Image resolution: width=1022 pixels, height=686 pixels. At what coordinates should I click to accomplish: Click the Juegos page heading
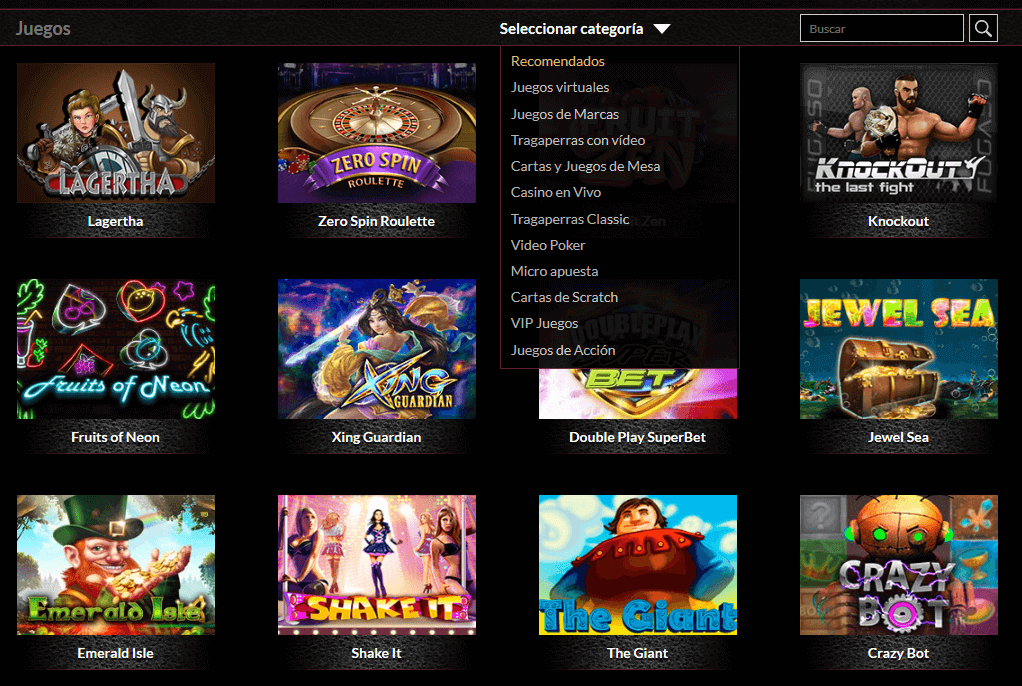click(43, 29)
